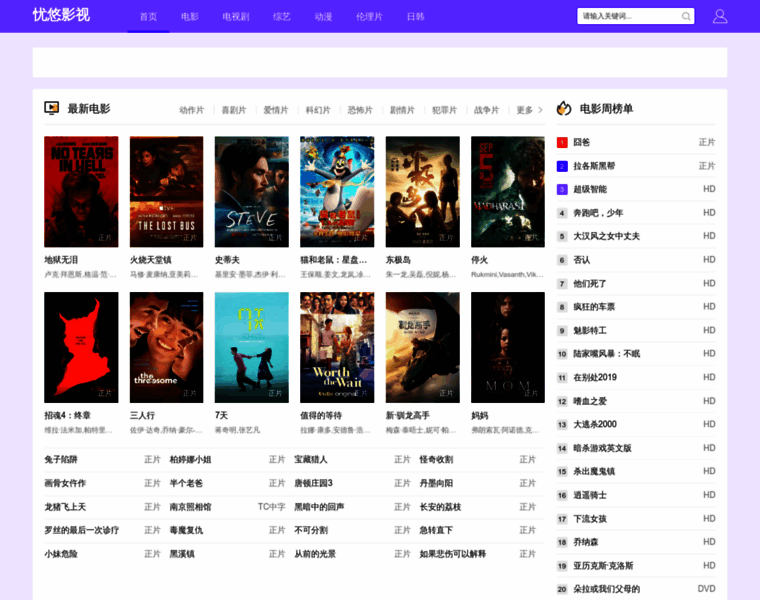Click the blue rank 3 badge

pyautogui.click(x=562, y=189)
